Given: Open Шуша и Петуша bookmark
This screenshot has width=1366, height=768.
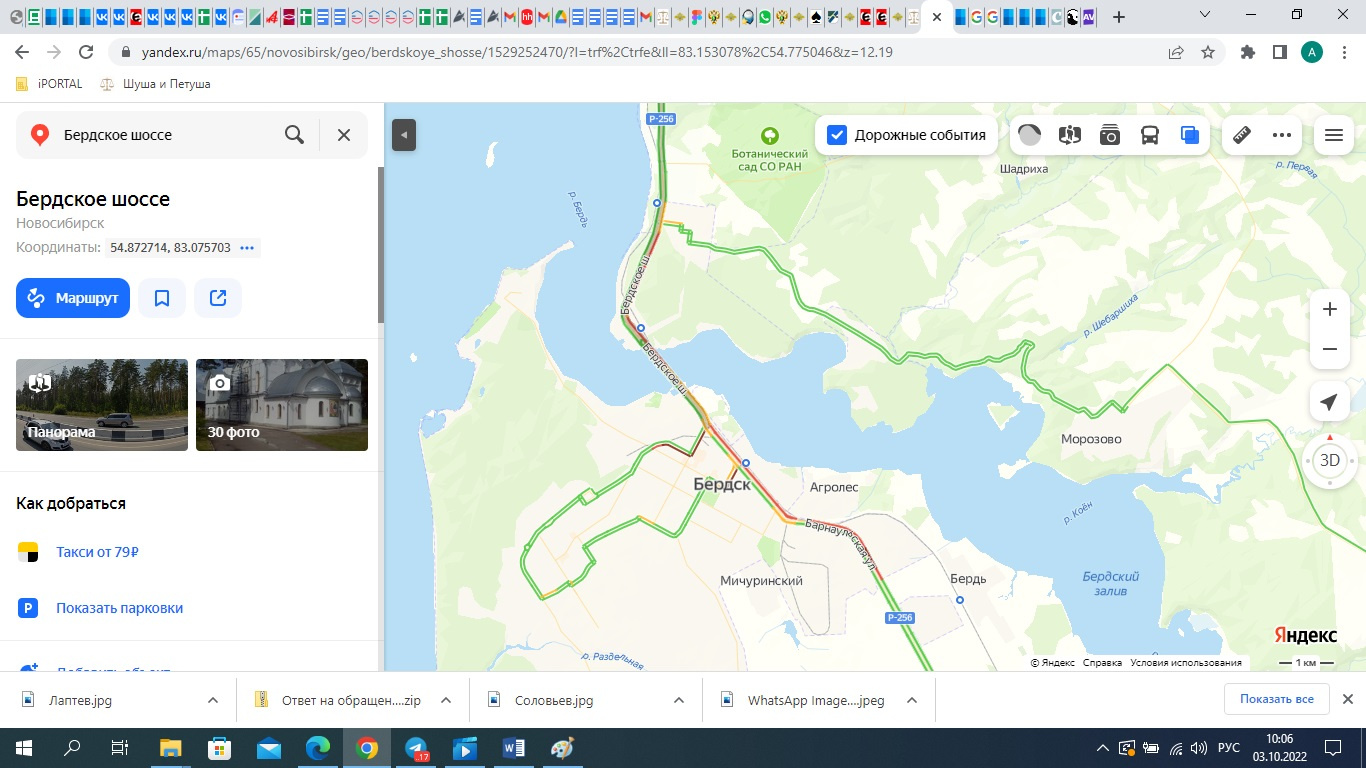Looking at the screenshot, I should [155, 84].
